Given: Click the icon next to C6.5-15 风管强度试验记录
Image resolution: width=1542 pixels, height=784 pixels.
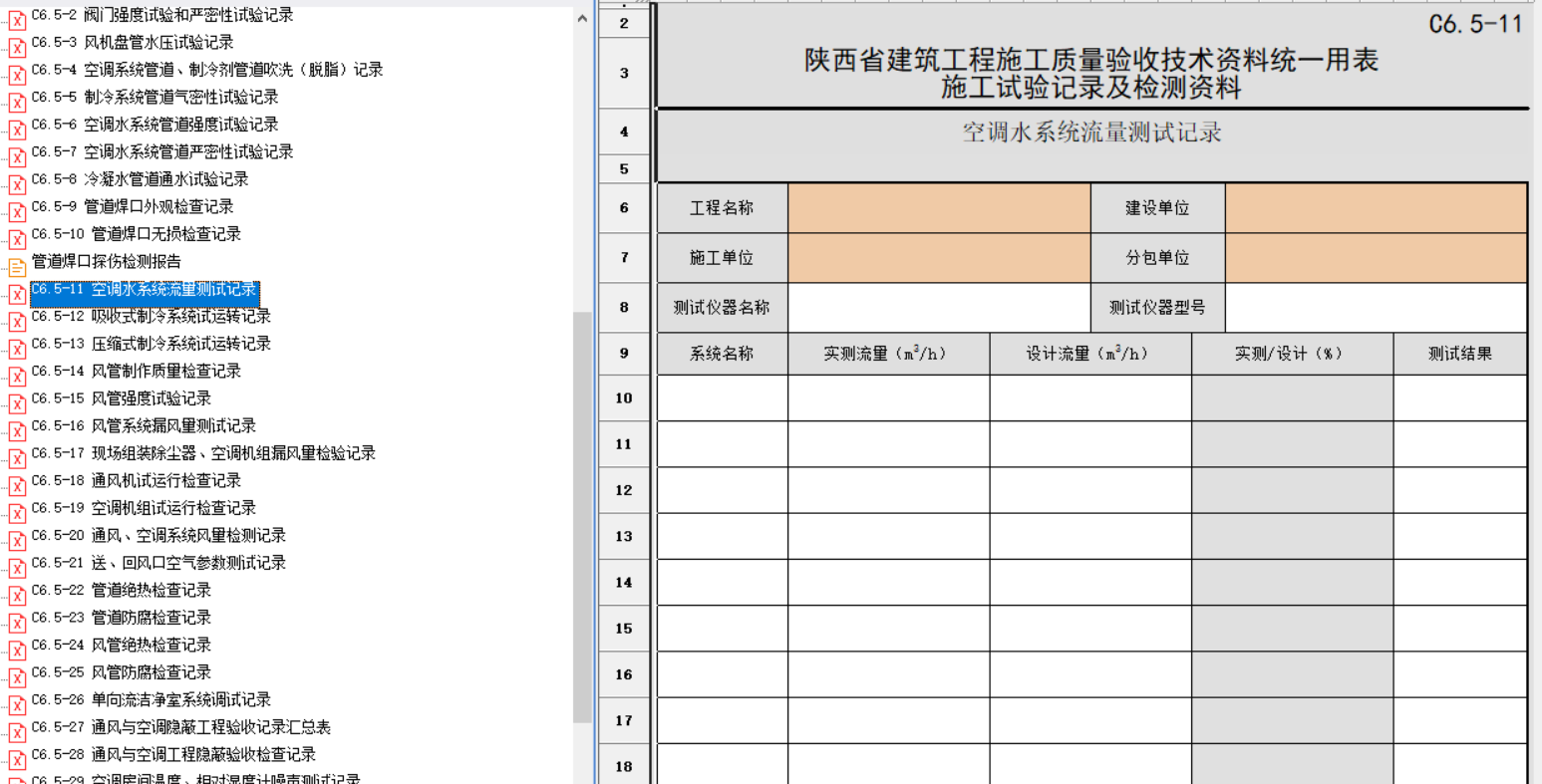Looking at the screenshot, I should [x=17, y=402].
